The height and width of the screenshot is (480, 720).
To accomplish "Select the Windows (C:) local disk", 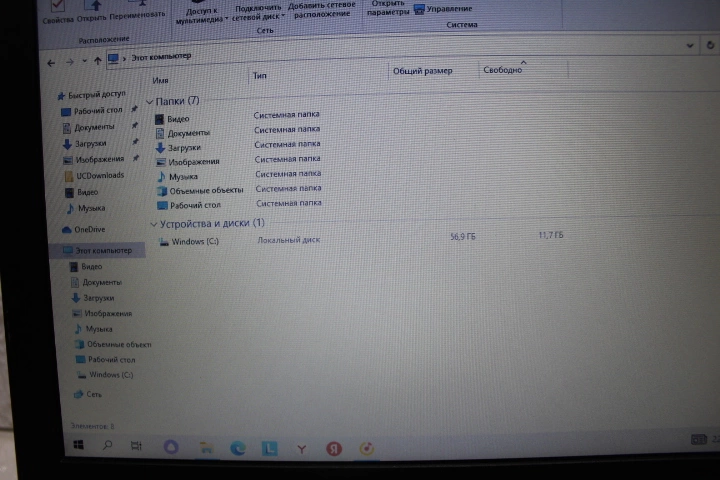I will pyautogui.click(x=193, y=241).
